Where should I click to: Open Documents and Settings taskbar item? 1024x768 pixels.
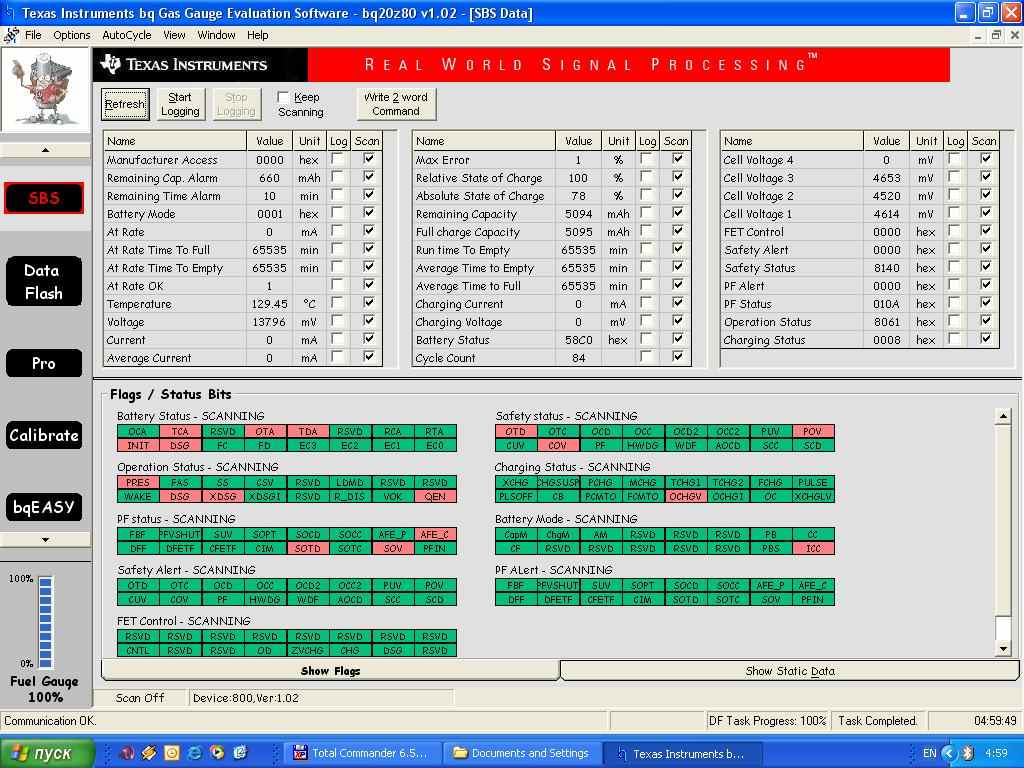pyautogui.click(x=522, y=753)
